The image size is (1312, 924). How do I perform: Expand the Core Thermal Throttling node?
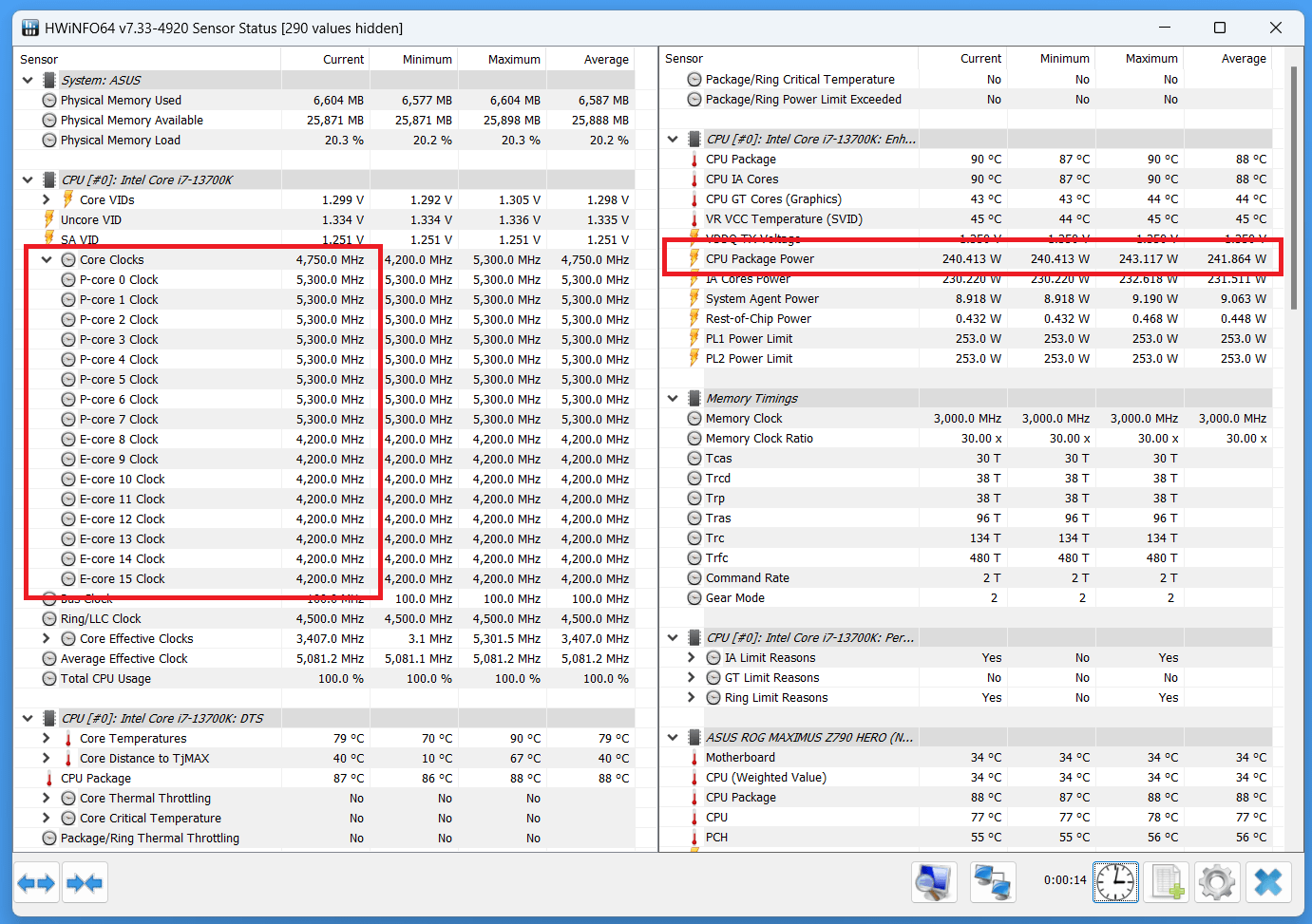(47, 798)
